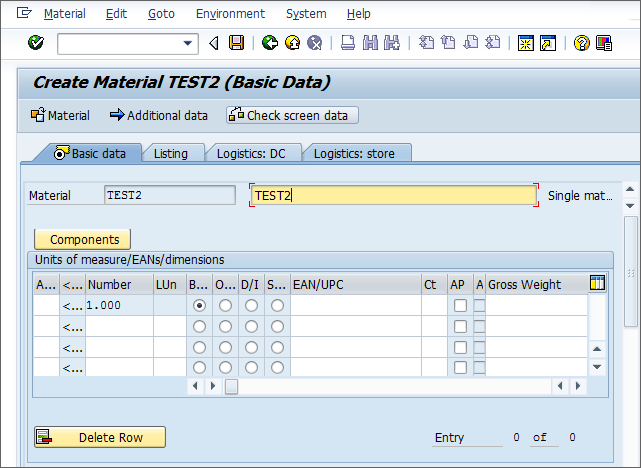Viewport: 641px width, 468px height.
Task: Click the table's vertical scroll up arrow
Action: (x=597, y=349)
